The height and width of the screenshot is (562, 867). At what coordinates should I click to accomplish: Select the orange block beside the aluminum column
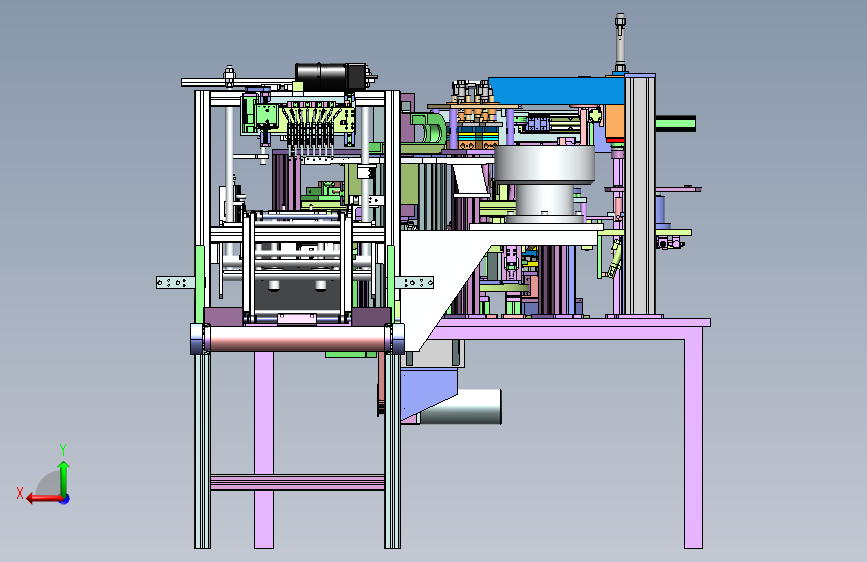(x=614, y=122)
